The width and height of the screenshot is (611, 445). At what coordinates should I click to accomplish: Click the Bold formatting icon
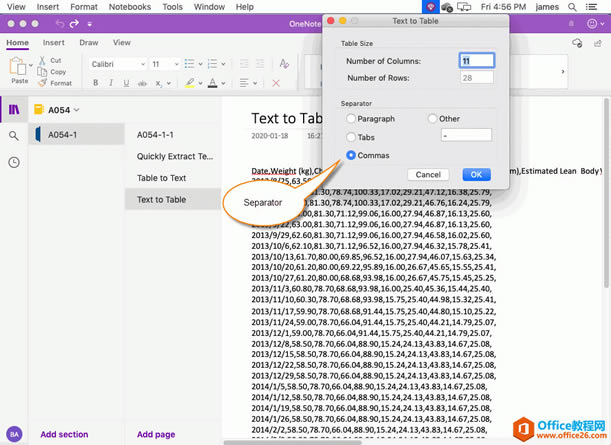[95, 83]
